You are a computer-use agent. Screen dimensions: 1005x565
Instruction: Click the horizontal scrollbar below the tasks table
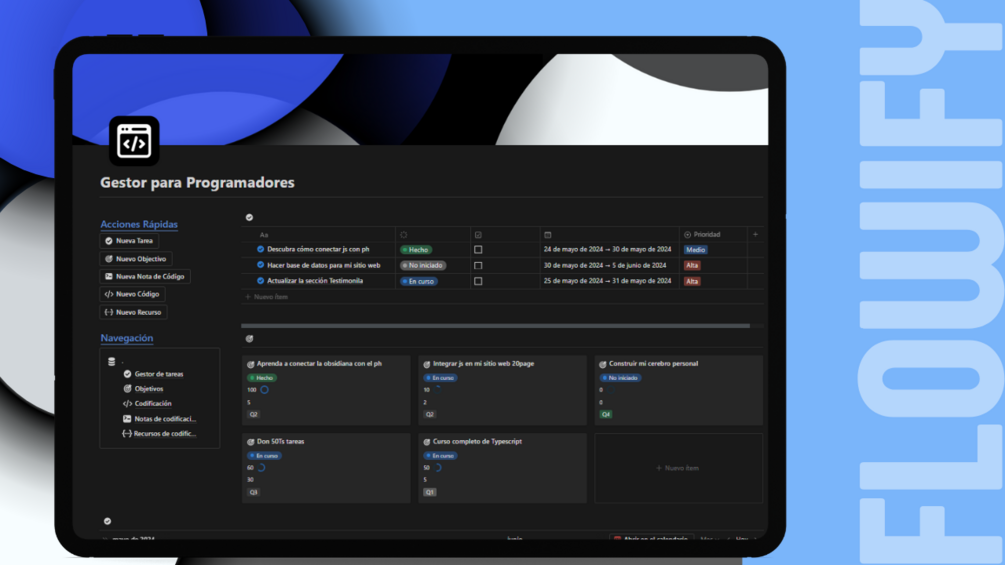click(x=495, y=325)
